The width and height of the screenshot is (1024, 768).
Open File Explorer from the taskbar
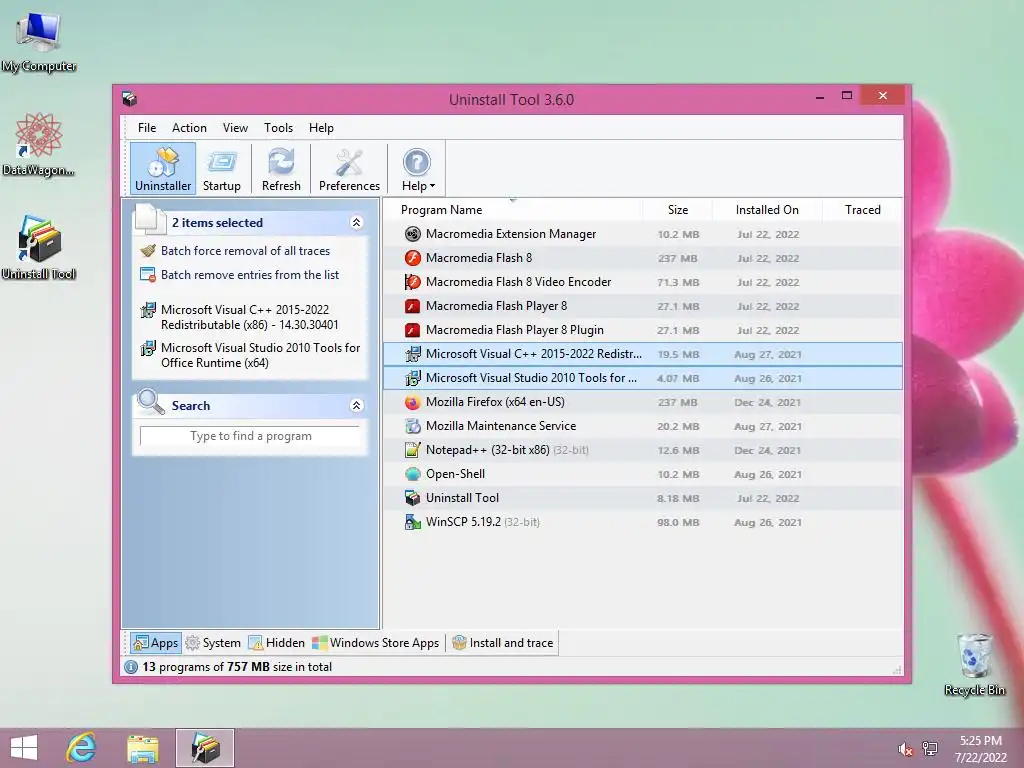pos(142,748)
